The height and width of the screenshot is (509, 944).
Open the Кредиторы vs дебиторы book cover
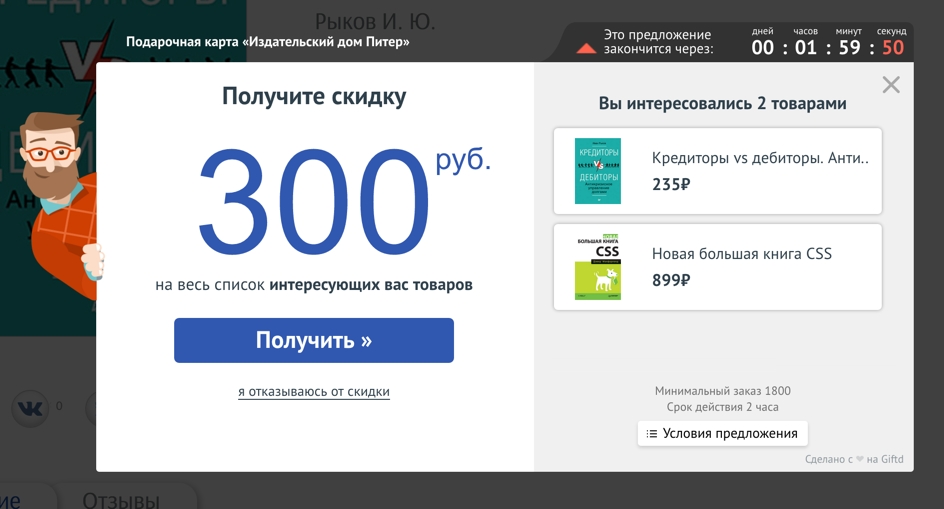[597, 171]
